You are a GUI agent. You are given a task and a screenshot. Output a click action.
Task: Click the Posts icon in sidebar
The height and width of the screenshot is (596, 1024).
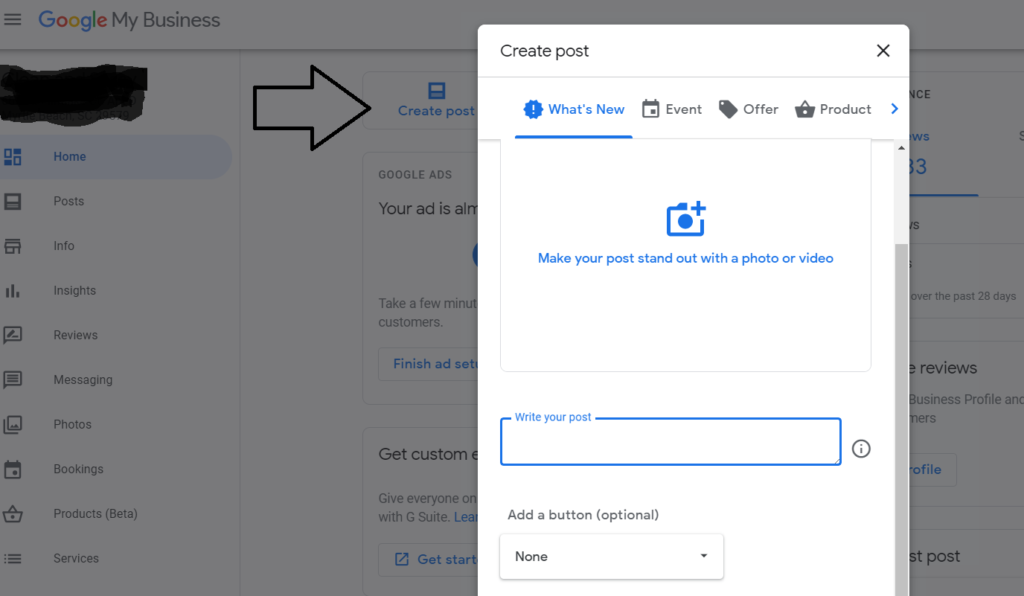[x=12, y=201]
